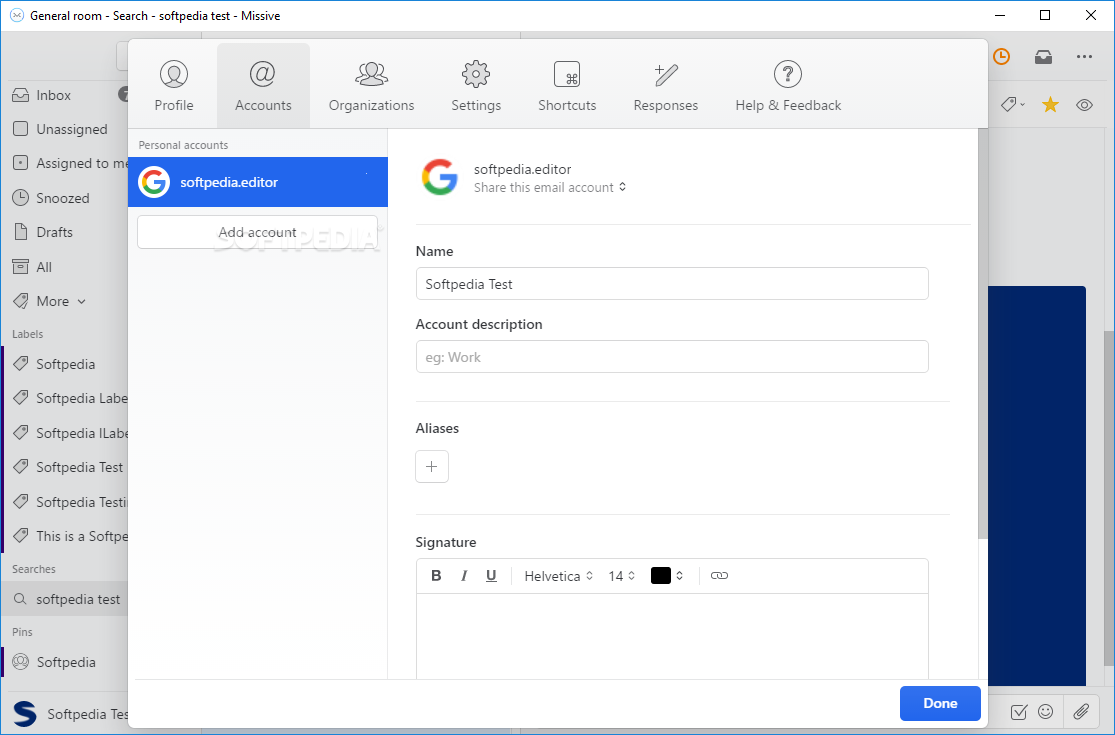1115x735 pixels.
Task: Click the orange snooze clock icon
Action: click(1001, 57)
